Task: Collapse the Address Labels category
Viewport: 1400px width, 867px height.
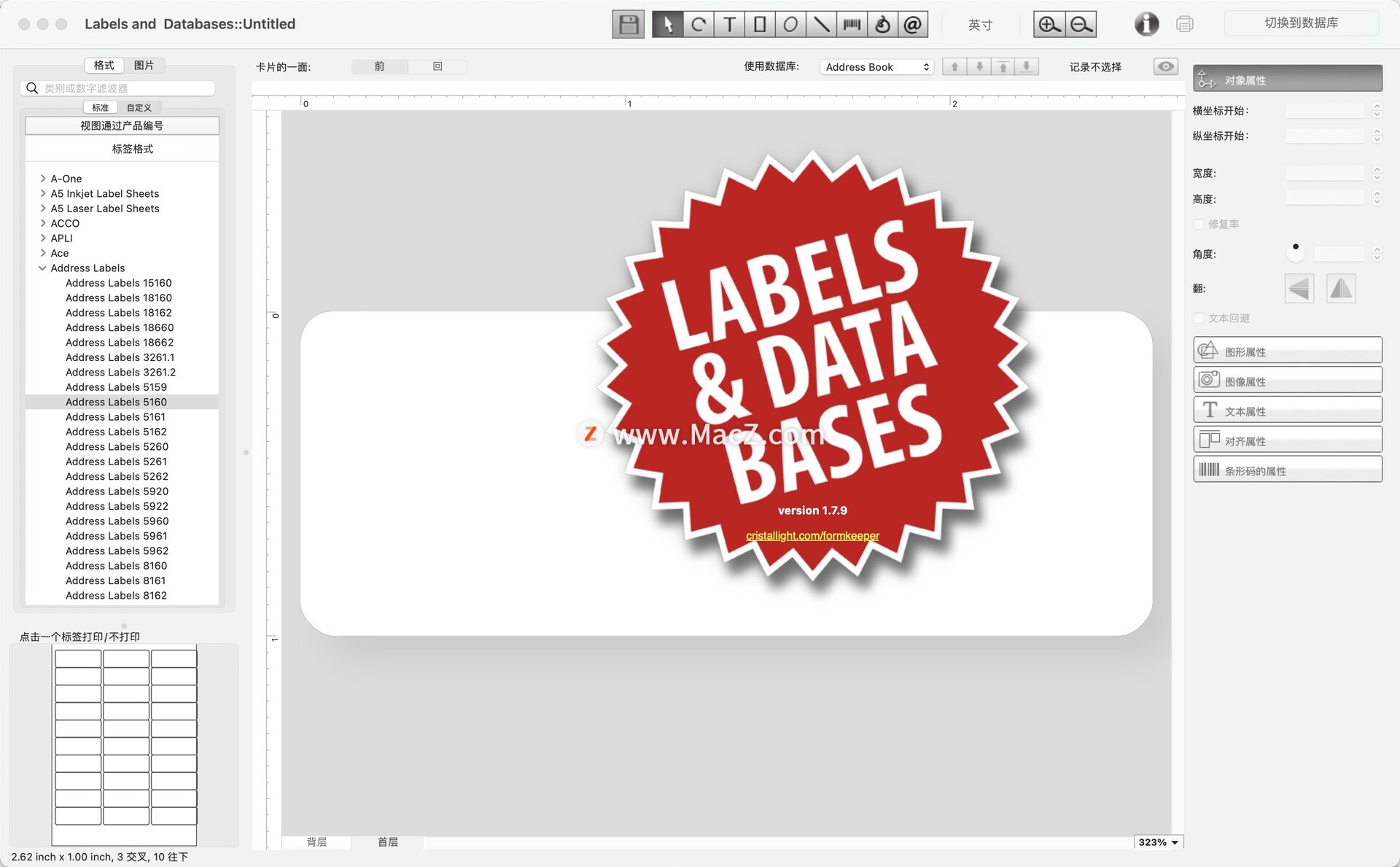Action: tap(42, 268)
